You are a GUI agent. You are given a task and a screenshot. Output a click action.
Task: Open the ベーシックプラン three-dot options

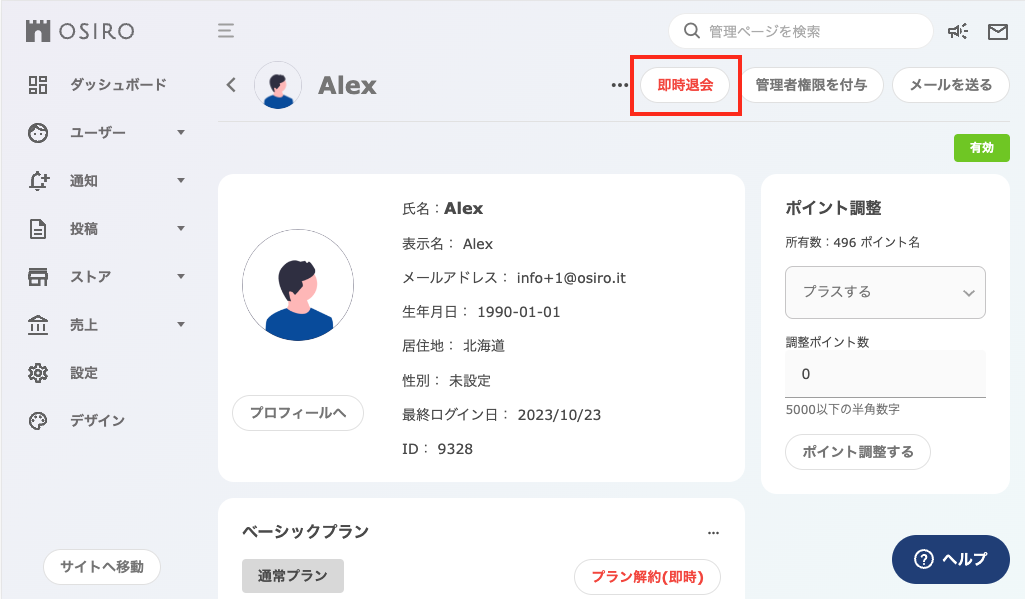pos(713,533)
